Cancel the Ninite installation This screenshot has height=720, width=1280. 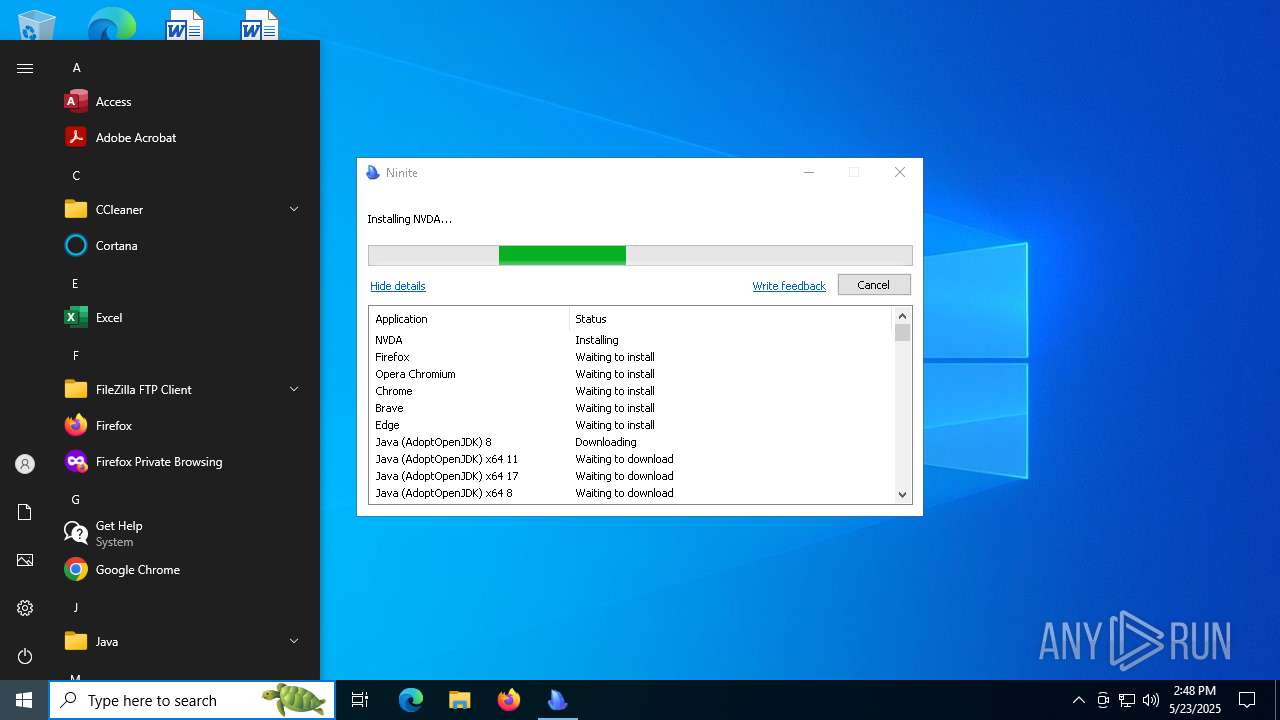pos(873,285)
